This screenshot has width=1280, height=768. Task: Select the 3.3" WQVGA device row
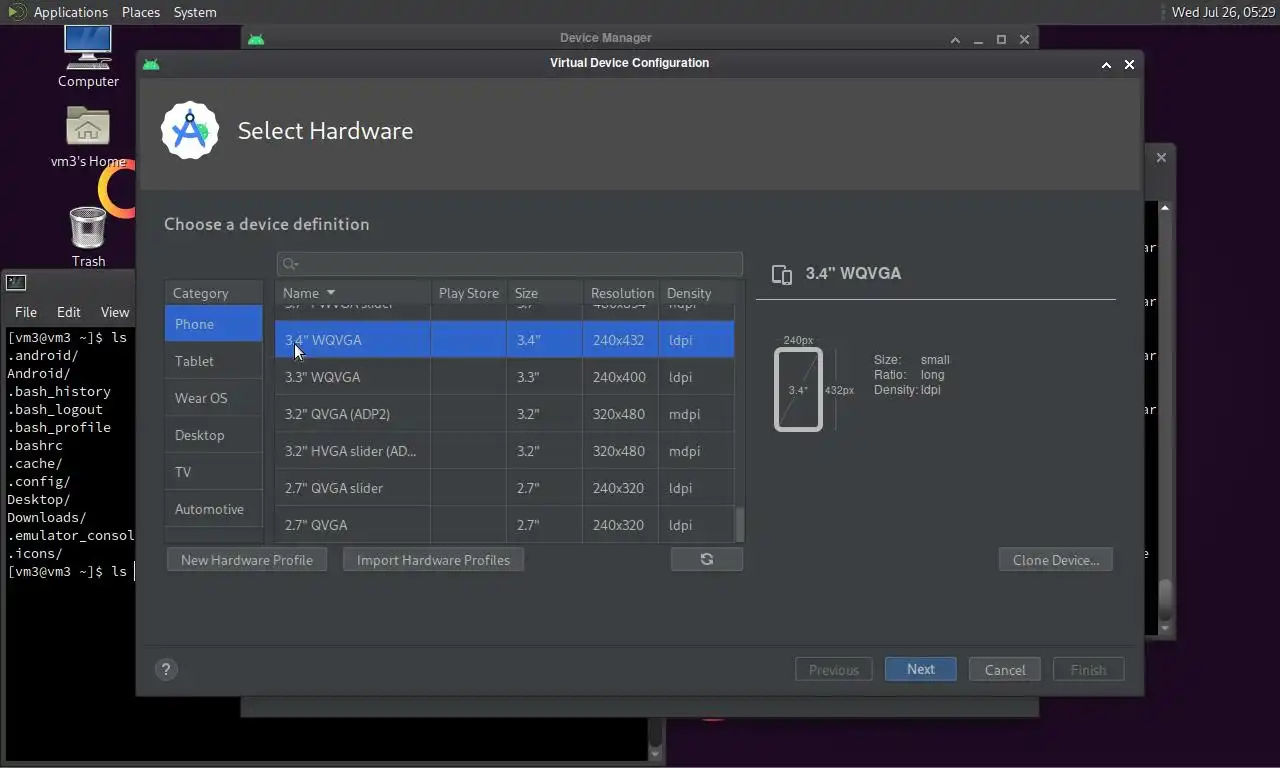point(505,377)
